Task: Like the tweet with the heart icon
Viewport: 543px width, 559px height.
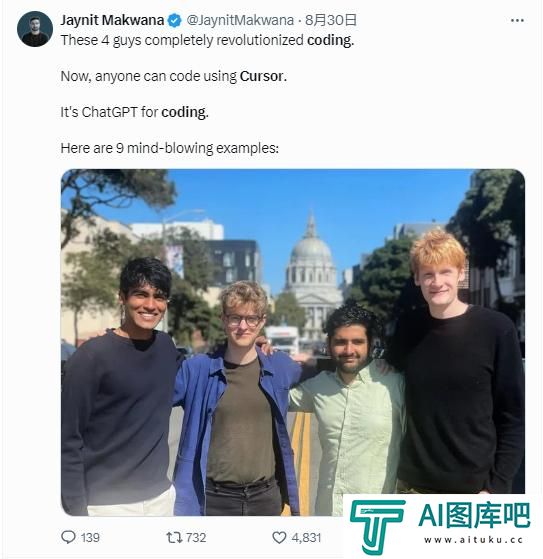Action: [279, 537]
